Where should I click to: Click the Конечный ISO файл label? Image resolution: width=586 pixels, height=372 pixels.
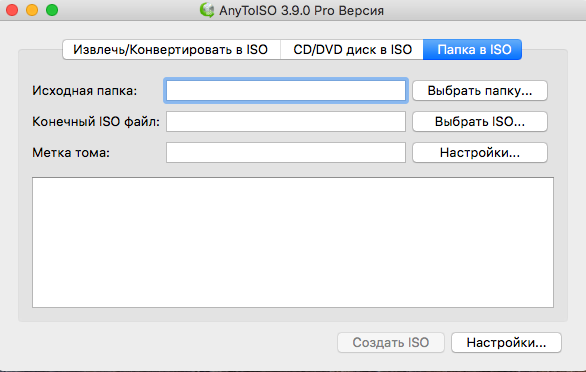pyautogui.click(x=96, y=122)
